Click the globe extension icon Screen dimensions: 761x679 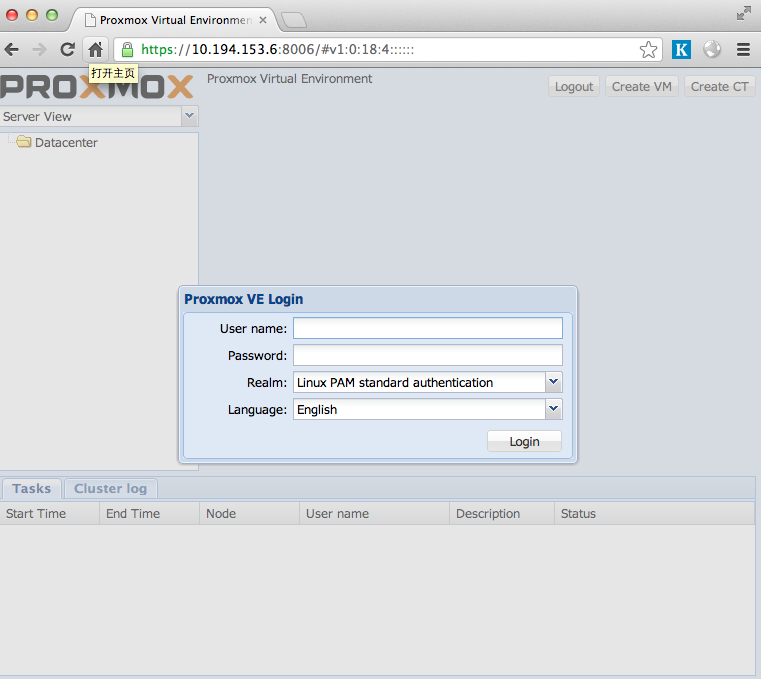pyautogui.click(x=712, y=49)
